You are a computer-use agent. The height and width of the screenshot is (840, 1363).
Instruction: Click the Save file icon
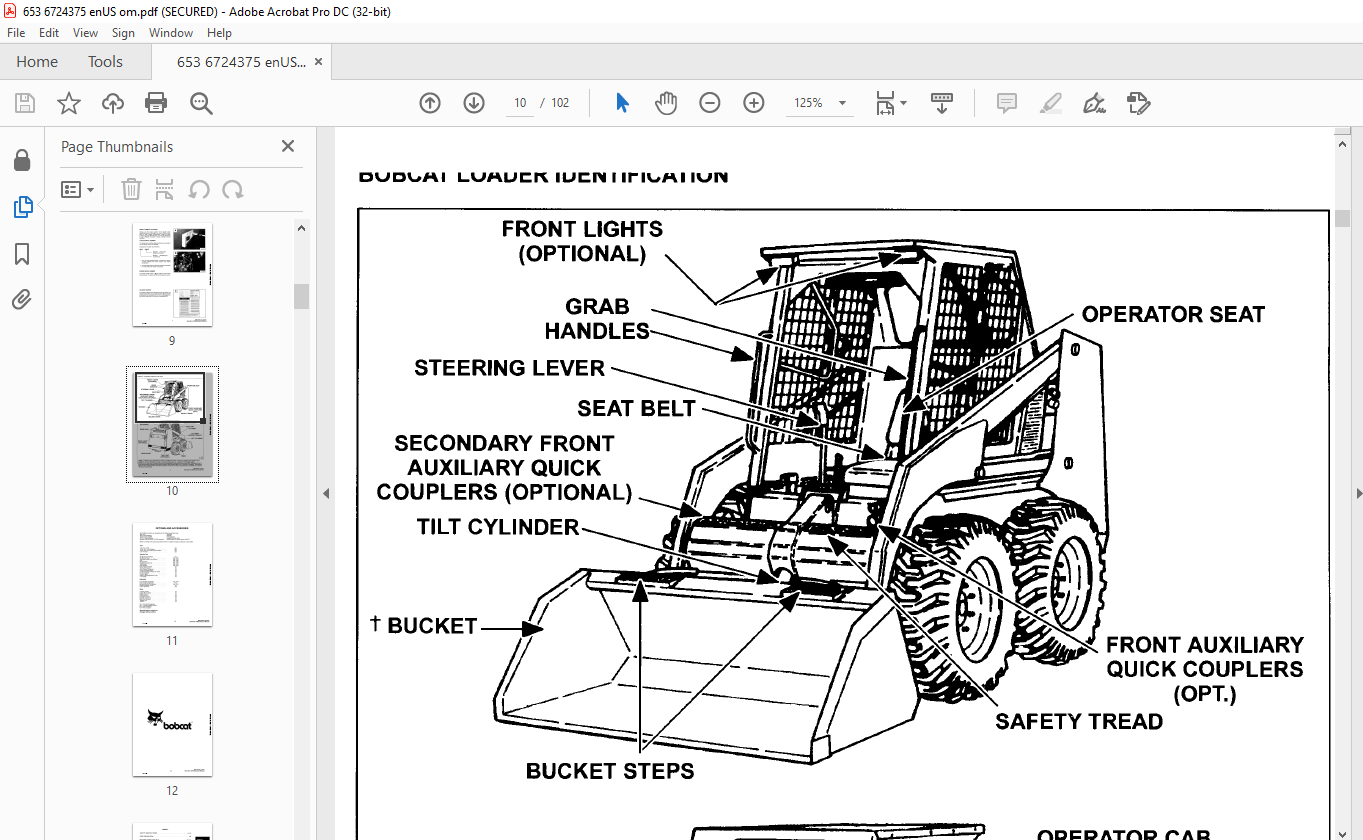(25, 103)
